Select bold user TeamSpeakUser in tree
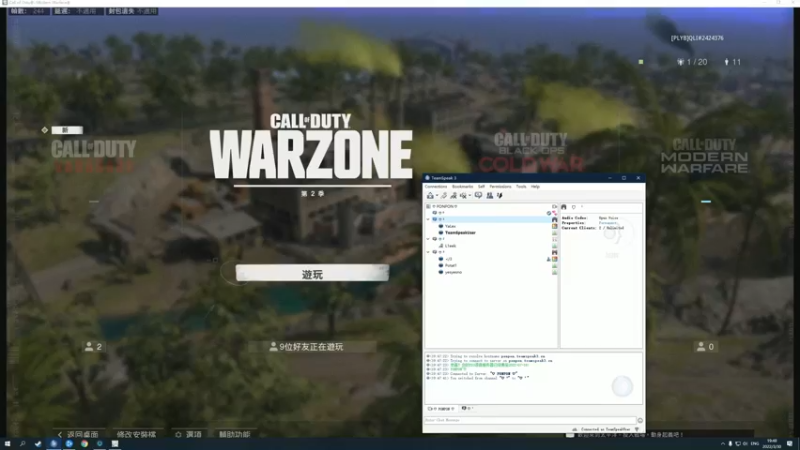The width and height of the screenshot is (800, 450). [460, 233]
